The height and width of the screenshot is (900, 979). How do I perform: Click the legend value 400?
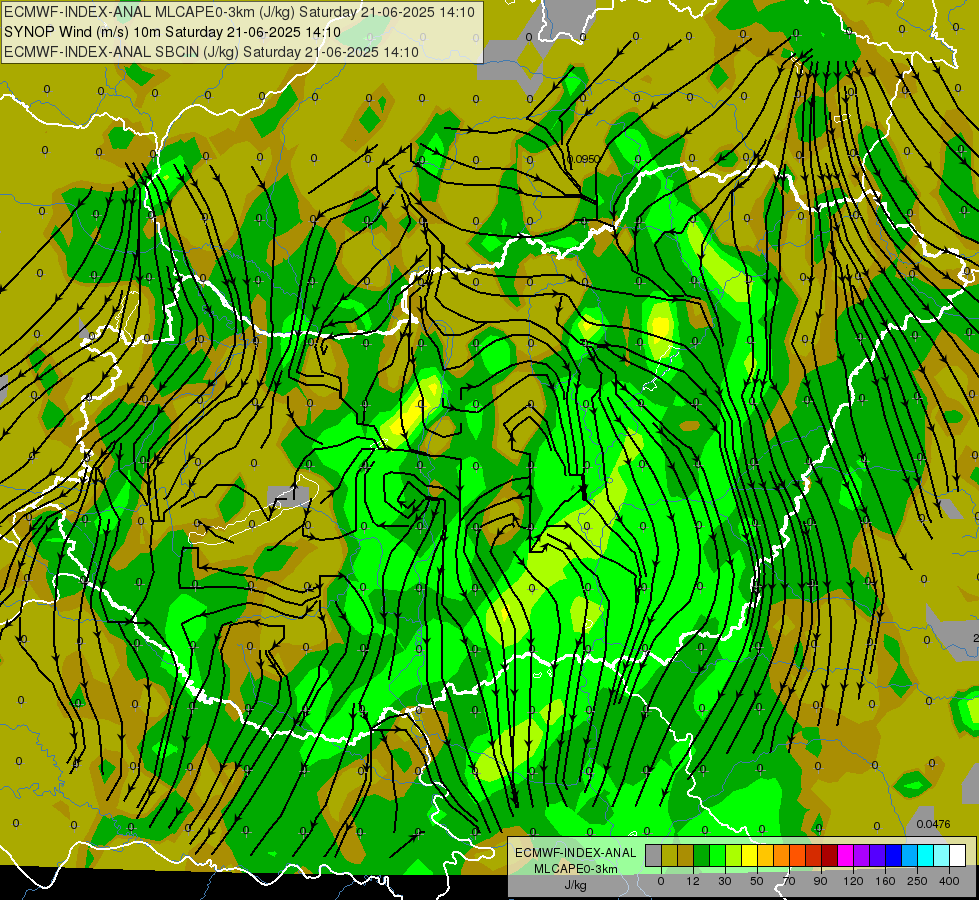coord(949,881)
